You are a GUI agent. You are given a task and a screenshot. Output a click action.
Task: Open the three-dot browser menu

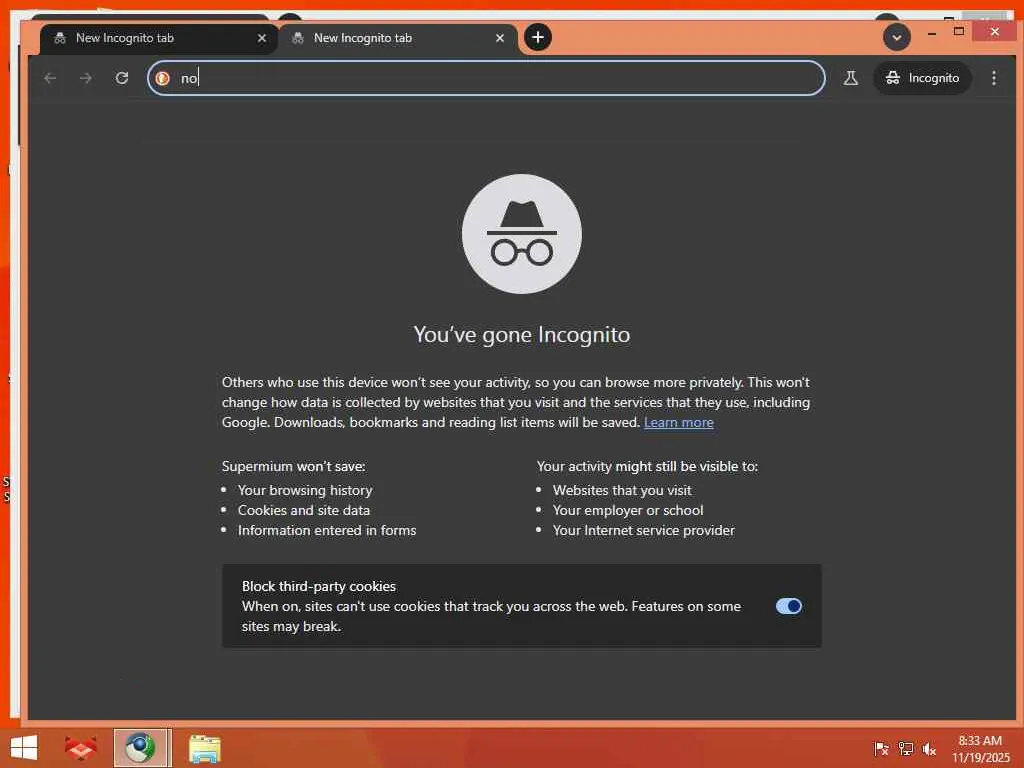point(993,78)
